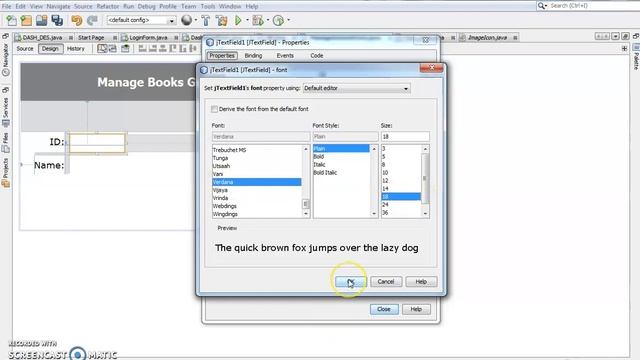Open the Files side panel
The width and height of the screenshot is (640, 360).
coord(5,143)
